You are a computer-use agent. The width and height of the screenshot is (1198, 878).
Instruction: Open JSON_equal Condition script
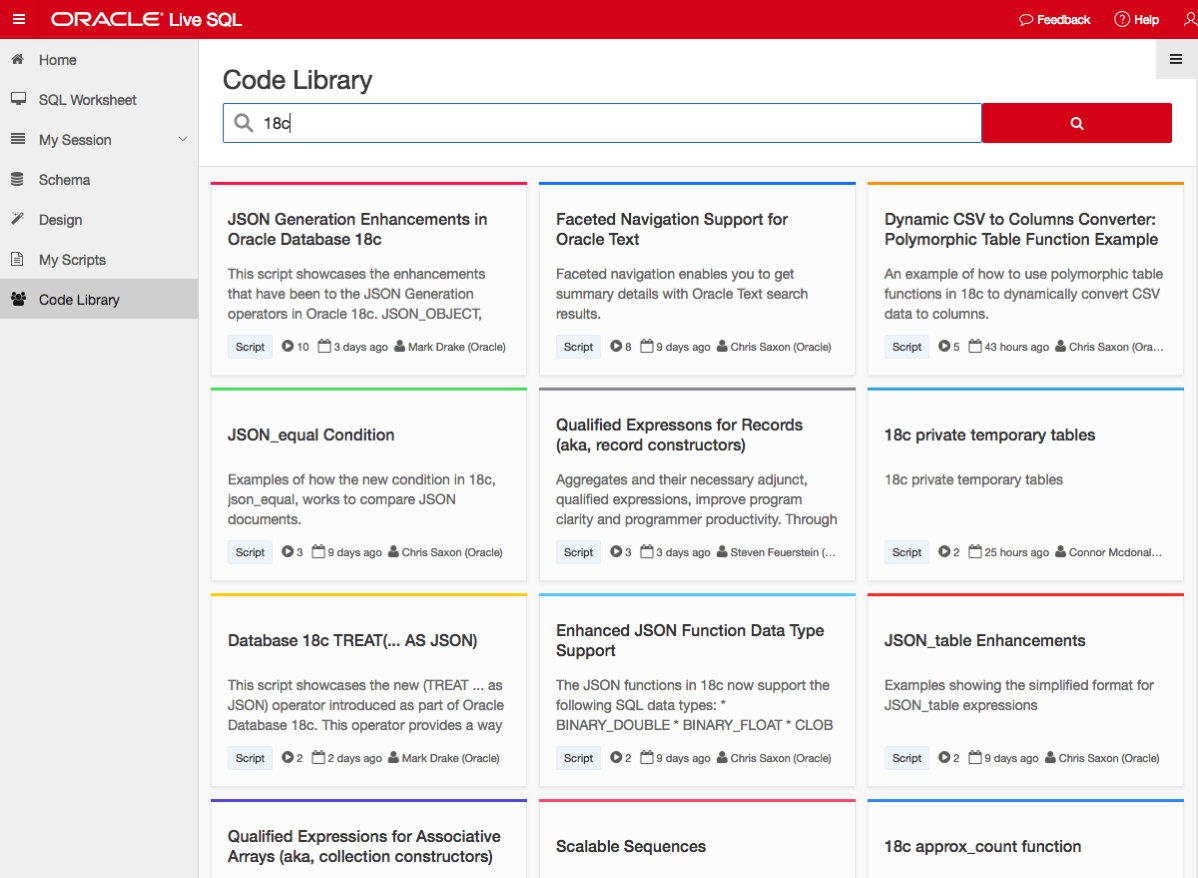click(x=311, y=435)
